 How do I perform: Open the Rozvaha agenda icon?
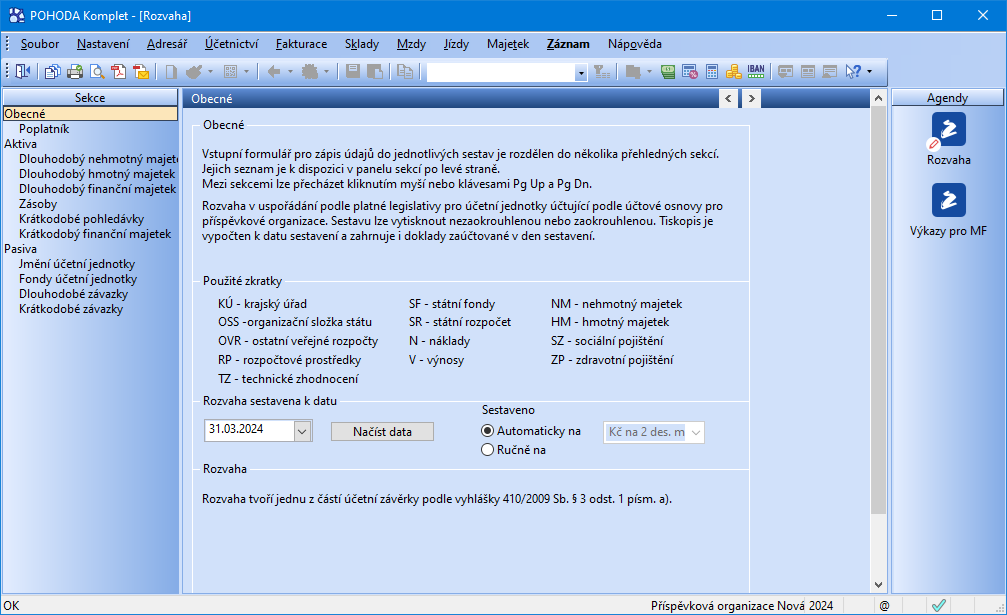[948, 129]
